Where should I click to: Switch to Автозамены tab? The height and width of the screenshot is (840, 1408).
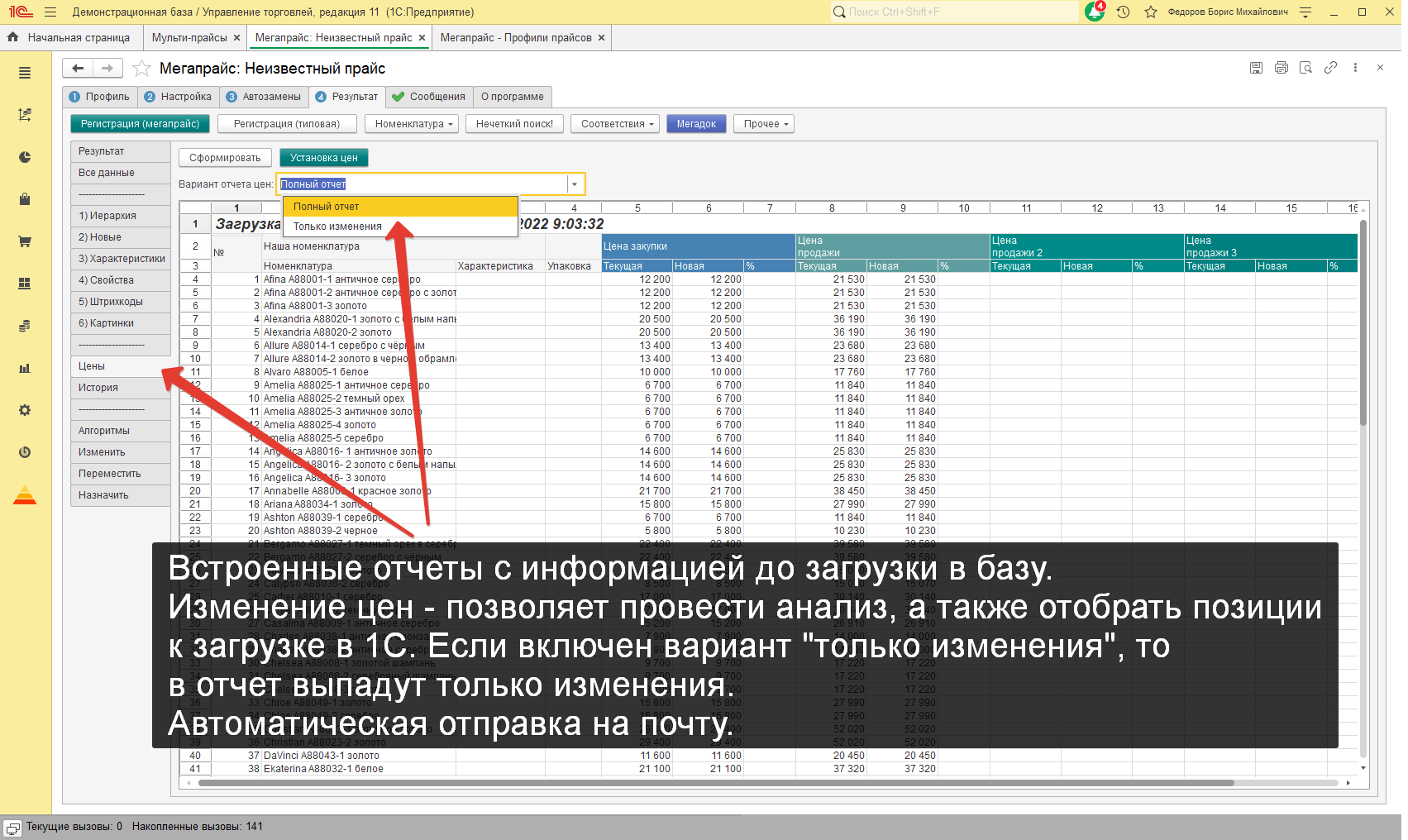point(264,97)
